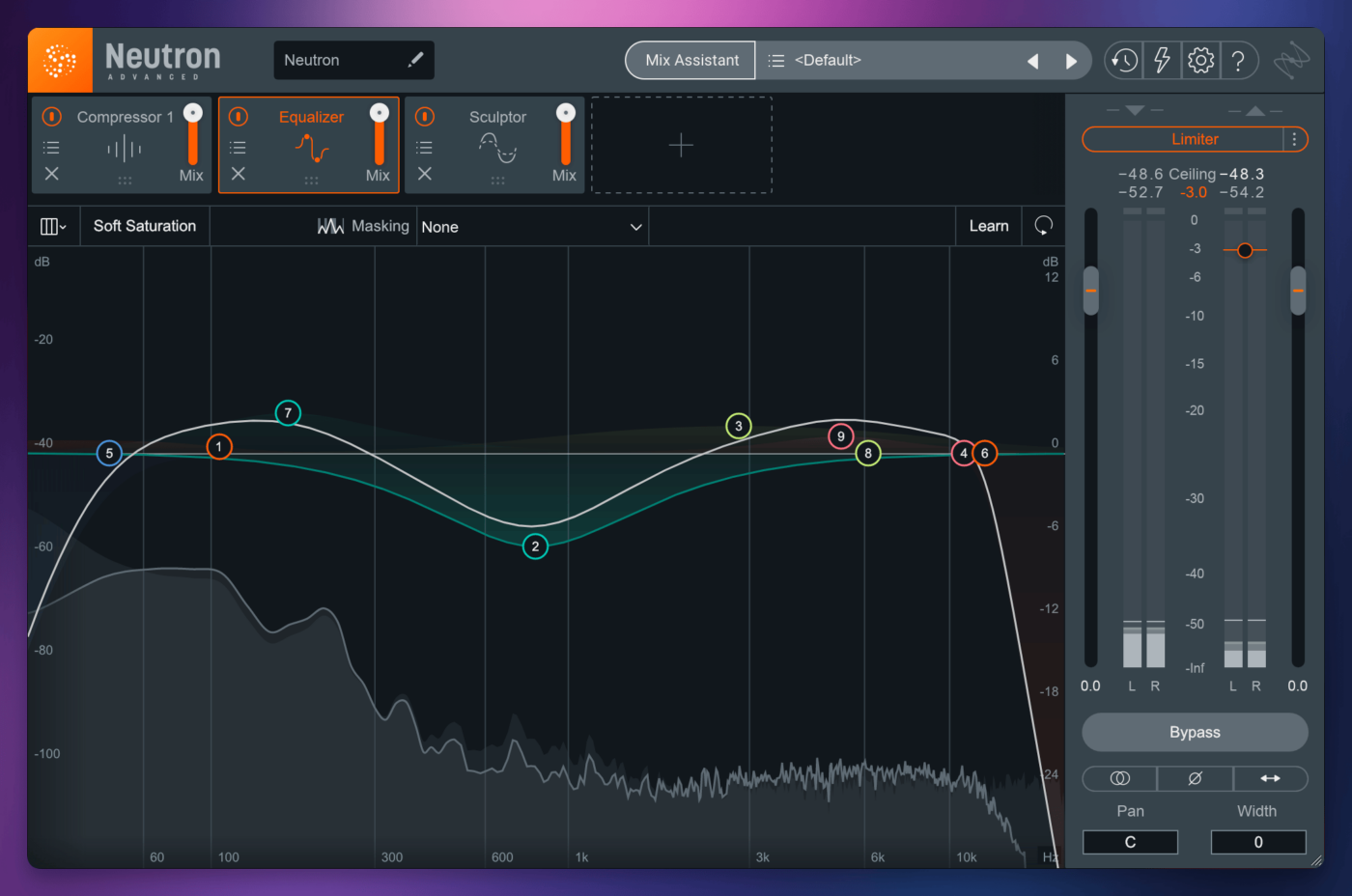Select EQ node 1

219,447
